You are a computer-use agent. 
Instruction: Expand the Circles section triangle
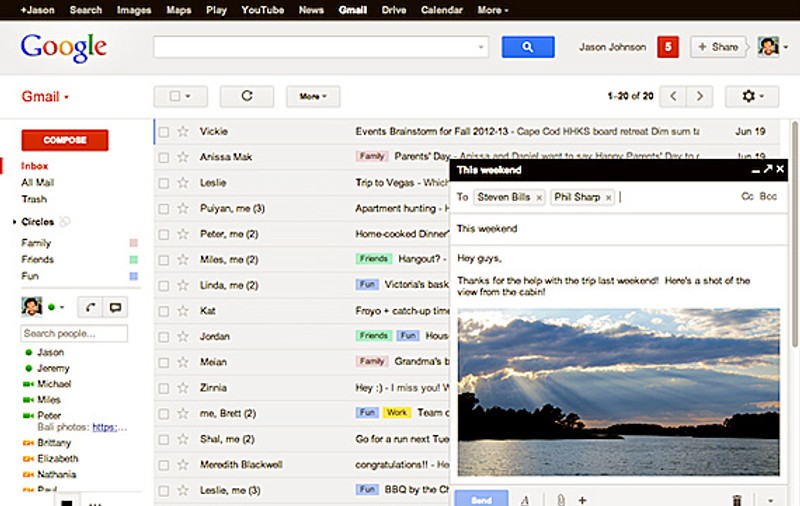14,221
